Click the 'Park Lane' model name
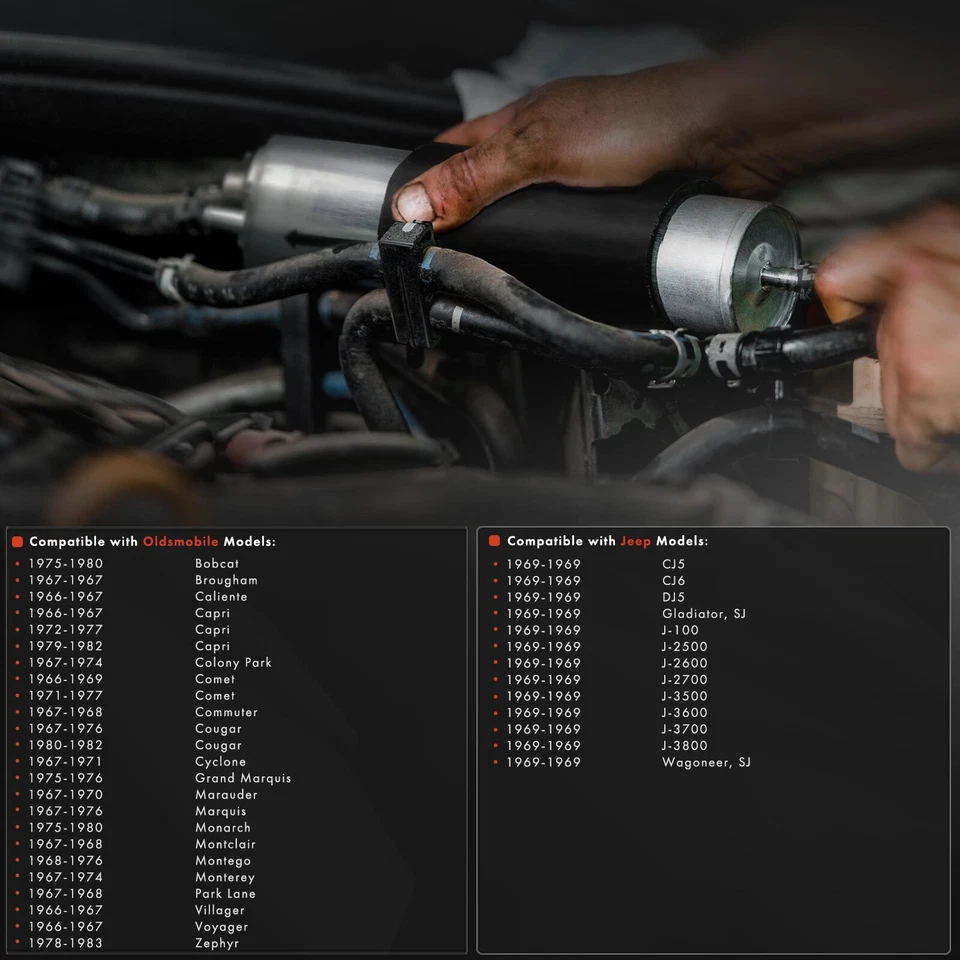960x960 pixels. 225,894
